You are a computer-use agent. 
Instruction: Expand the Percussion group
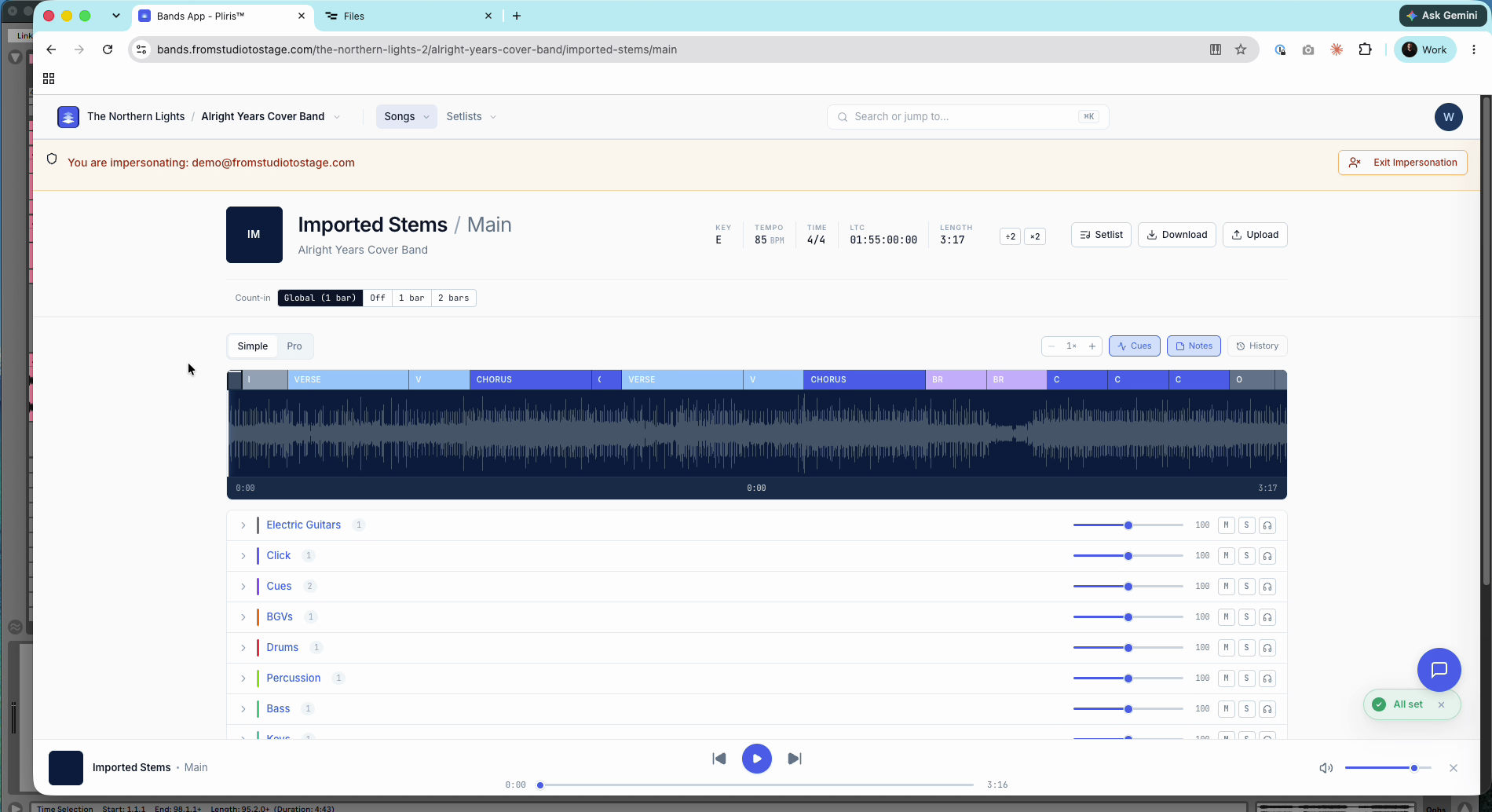click(243, 678)
